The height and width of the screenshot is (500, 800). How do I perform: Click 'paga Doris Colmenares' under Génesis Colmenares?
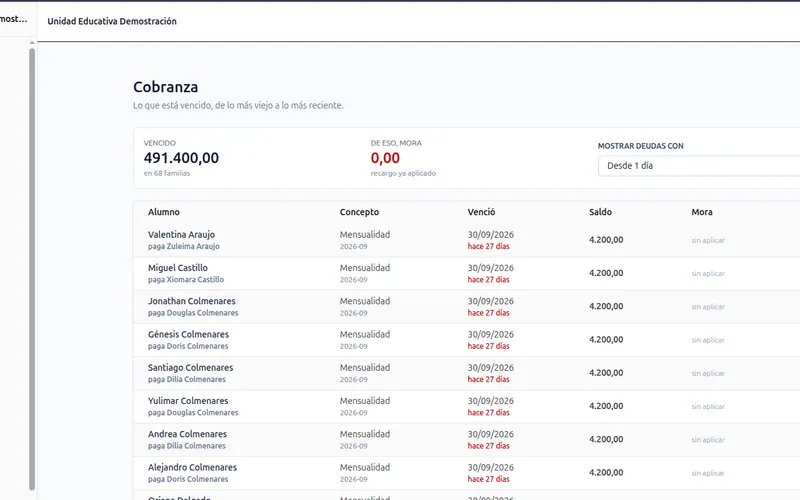tap(188, 346)
